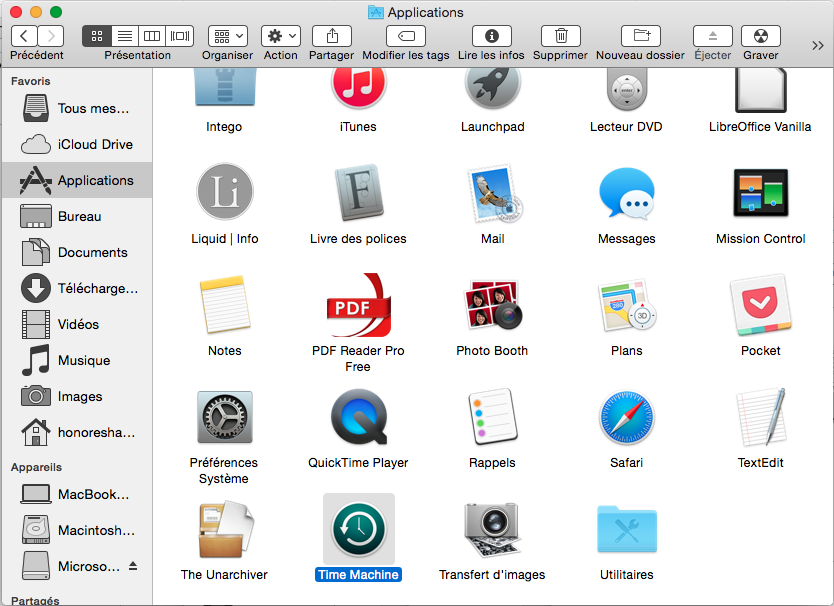Click the Intego app icon
Viewport: 834px width, 606px height.
coord(224,87)
